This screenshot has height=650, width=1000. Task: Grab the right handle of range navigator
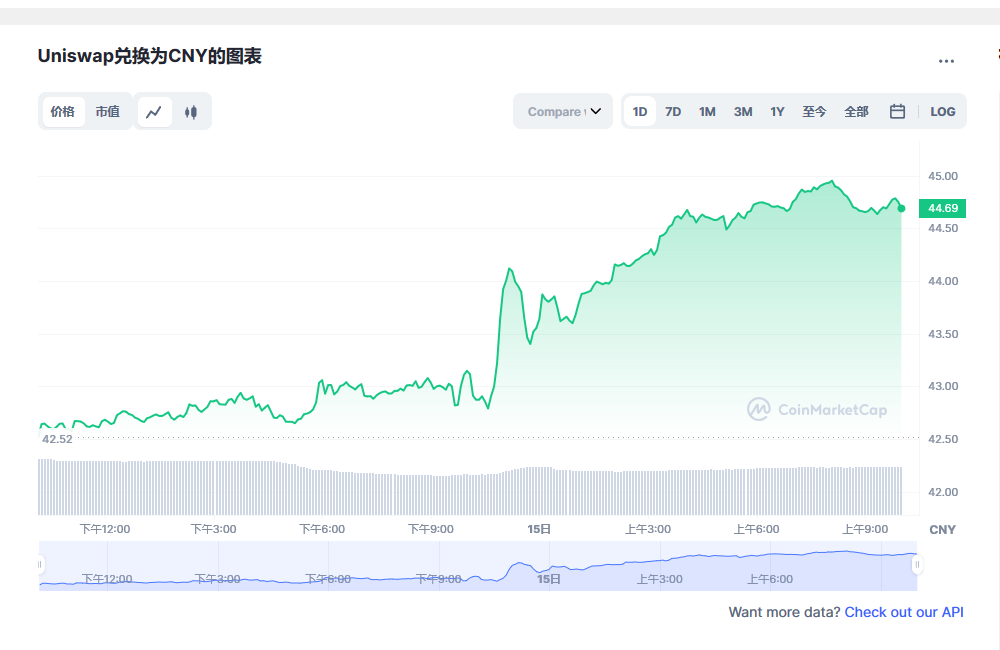click(x=917, y=565)
